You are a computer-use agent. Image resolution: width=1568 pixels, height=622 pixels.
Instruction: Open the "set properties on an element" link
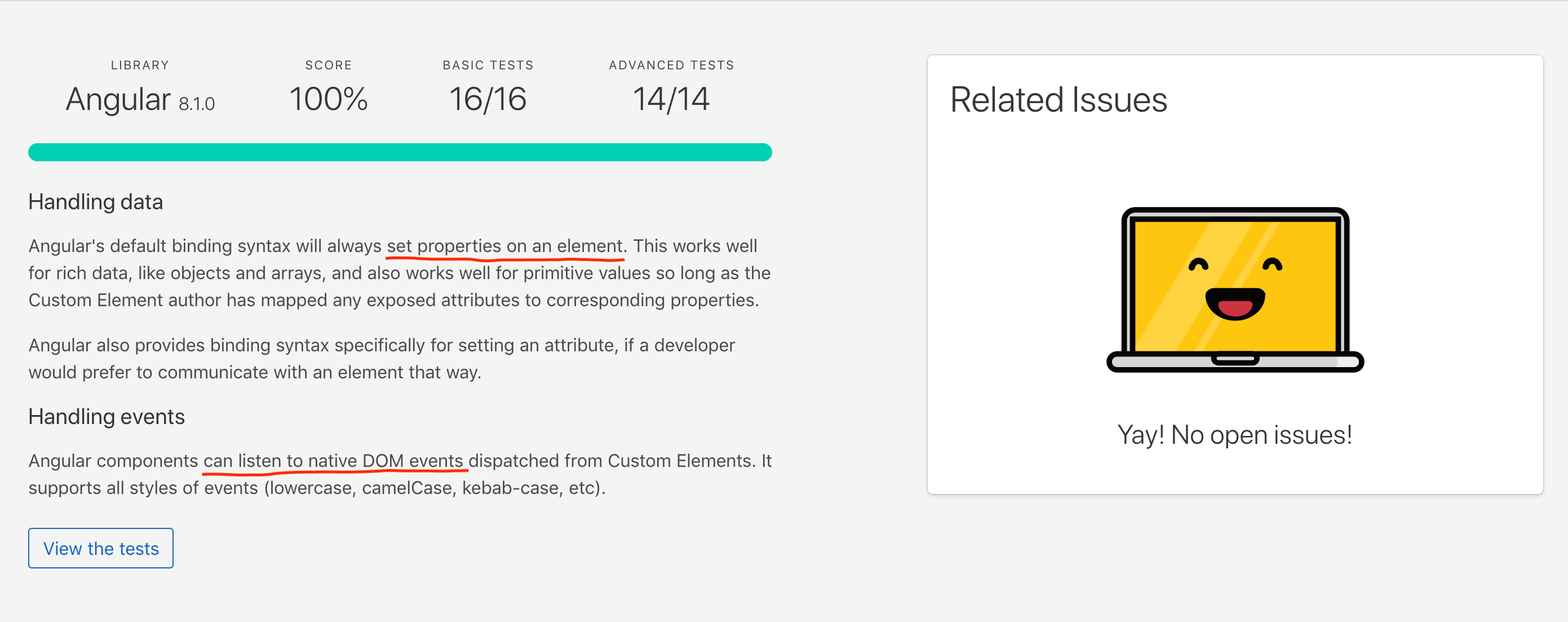point(505,245)
